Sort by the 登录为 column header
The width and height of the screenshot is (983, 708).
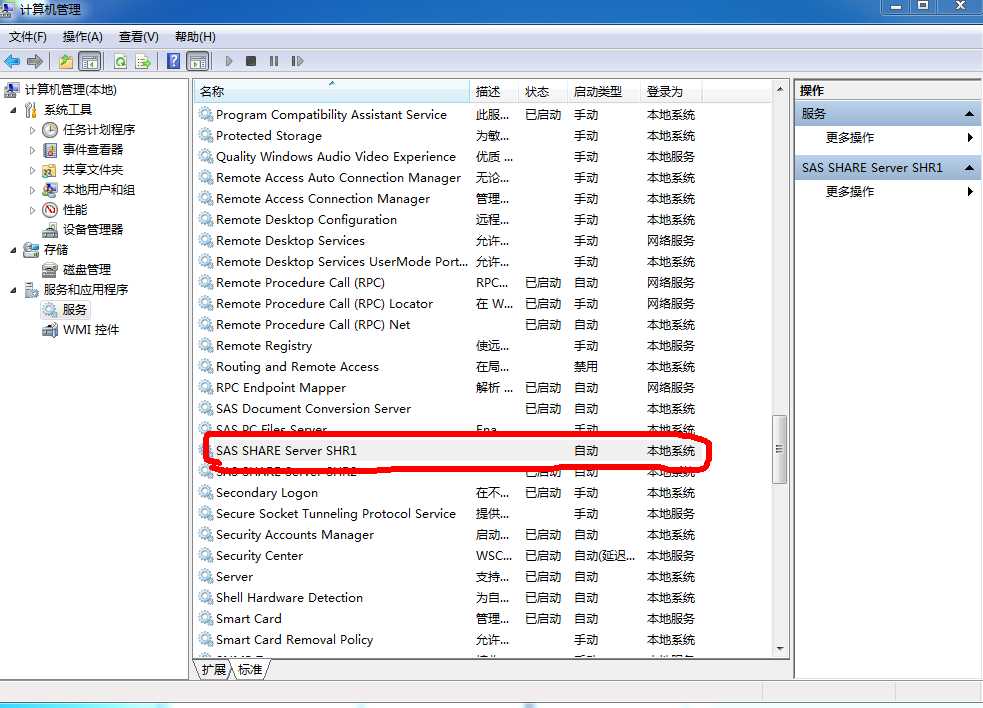671,92
